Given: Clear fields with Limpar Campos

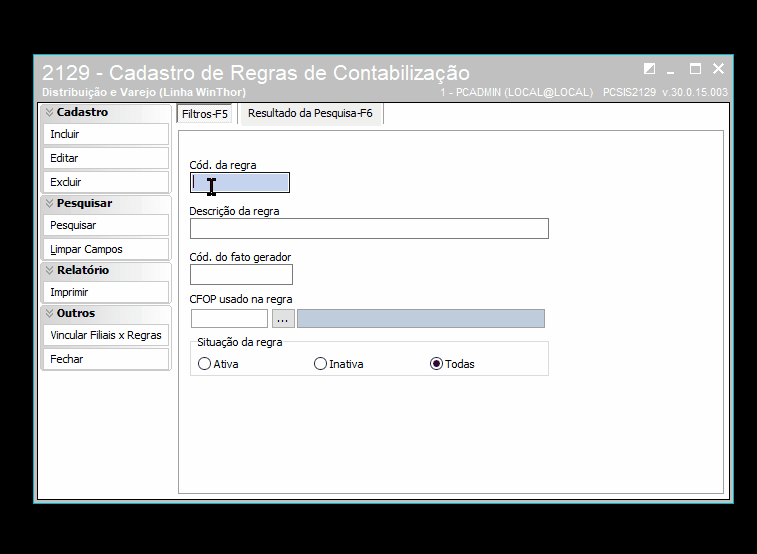Looking at the screenshot, I should (106, 249).
